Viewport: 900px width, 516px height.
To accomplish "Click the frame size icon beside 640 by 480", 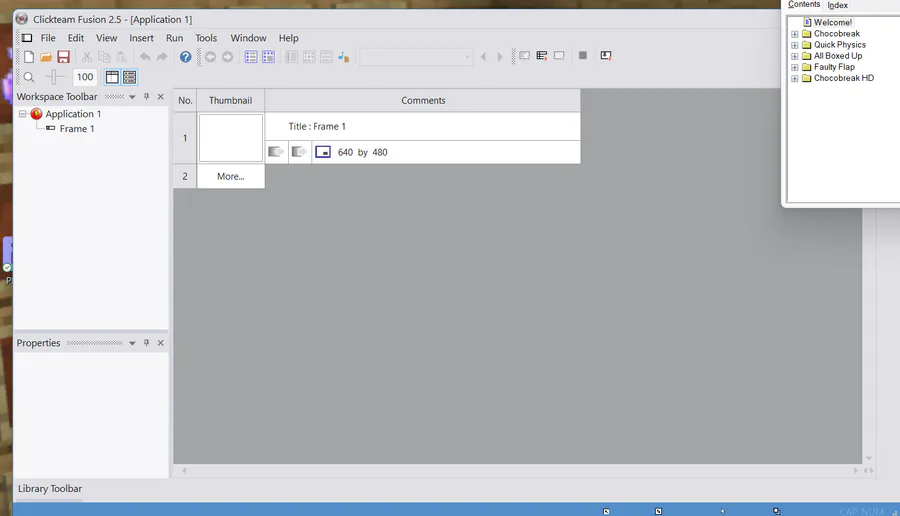I will 323,152.
